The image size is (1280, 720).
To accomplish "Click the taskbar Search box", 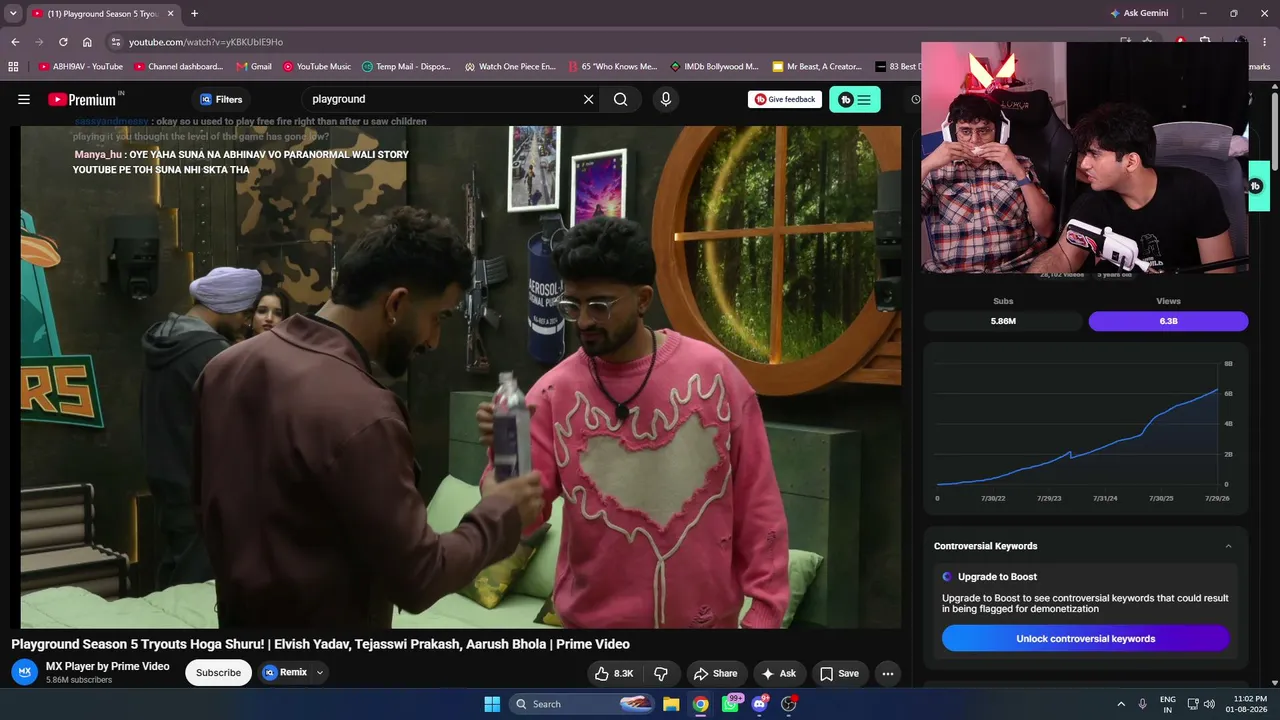I will (x=583, y=704).
